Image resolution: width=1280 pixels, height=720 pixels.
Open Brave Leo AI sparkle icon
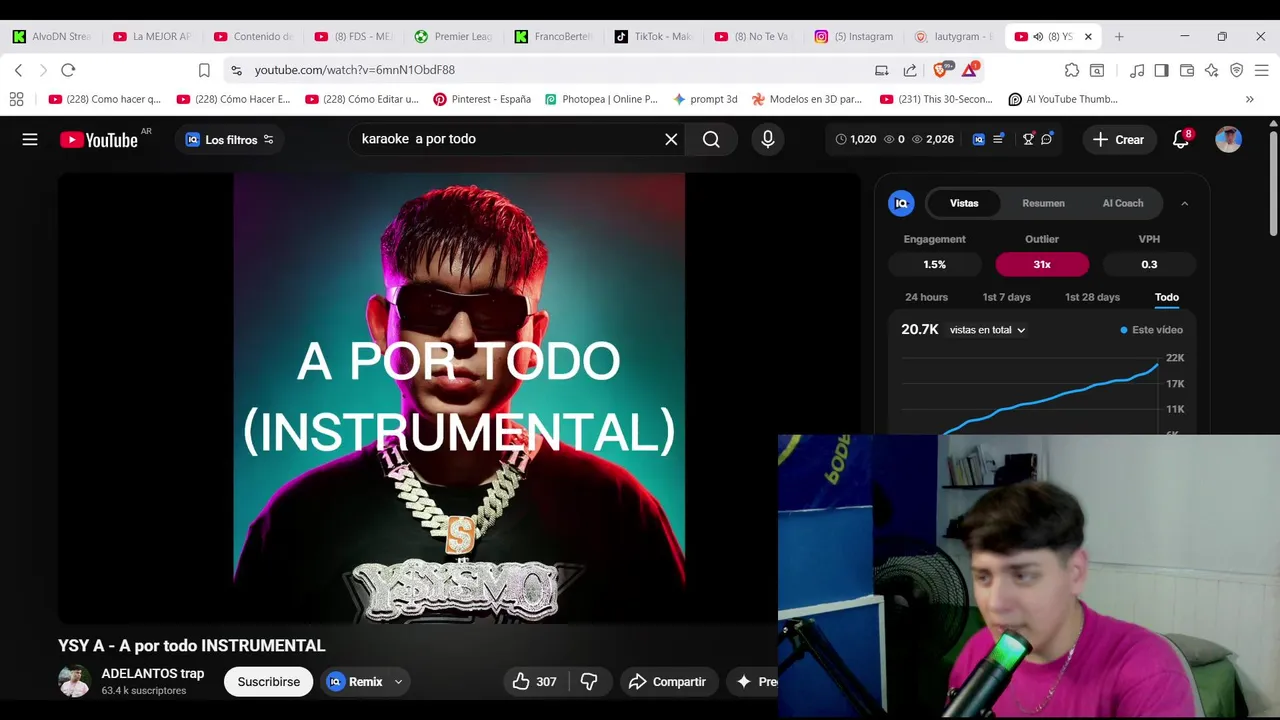(1211, 70)
